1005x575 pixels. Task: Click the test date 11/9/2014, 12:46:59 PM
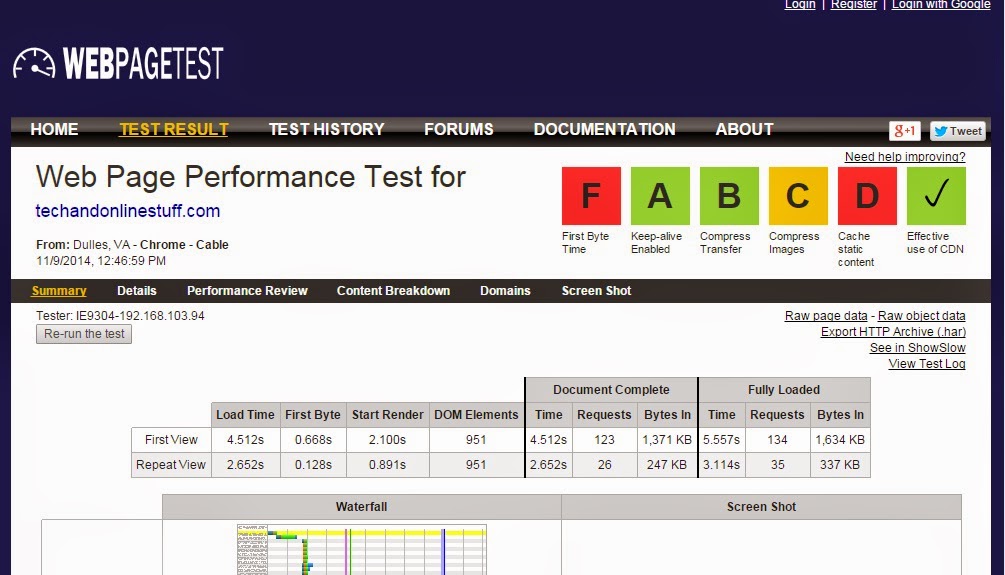(x=101, y=261)
